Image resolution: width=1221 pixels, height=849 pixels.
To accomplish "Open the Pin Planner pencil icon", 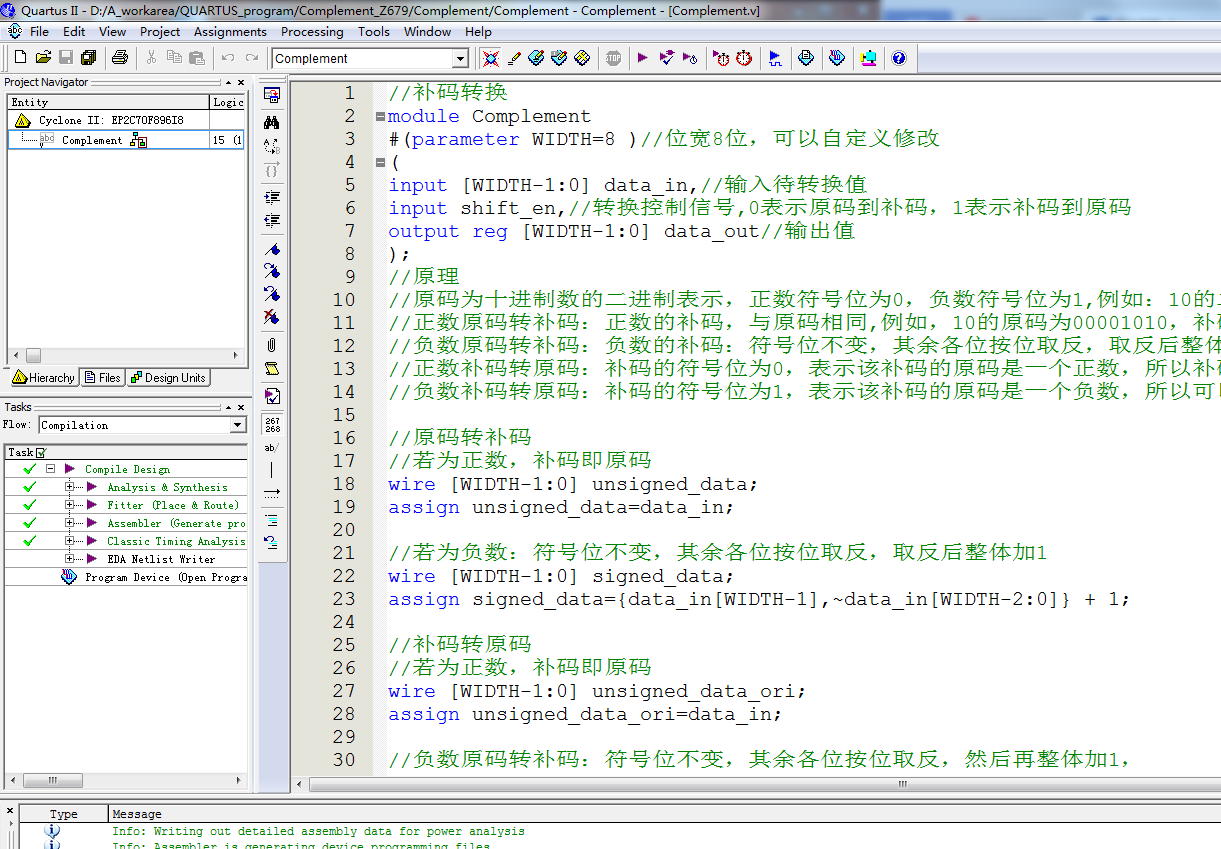I will tap(513, 58).
